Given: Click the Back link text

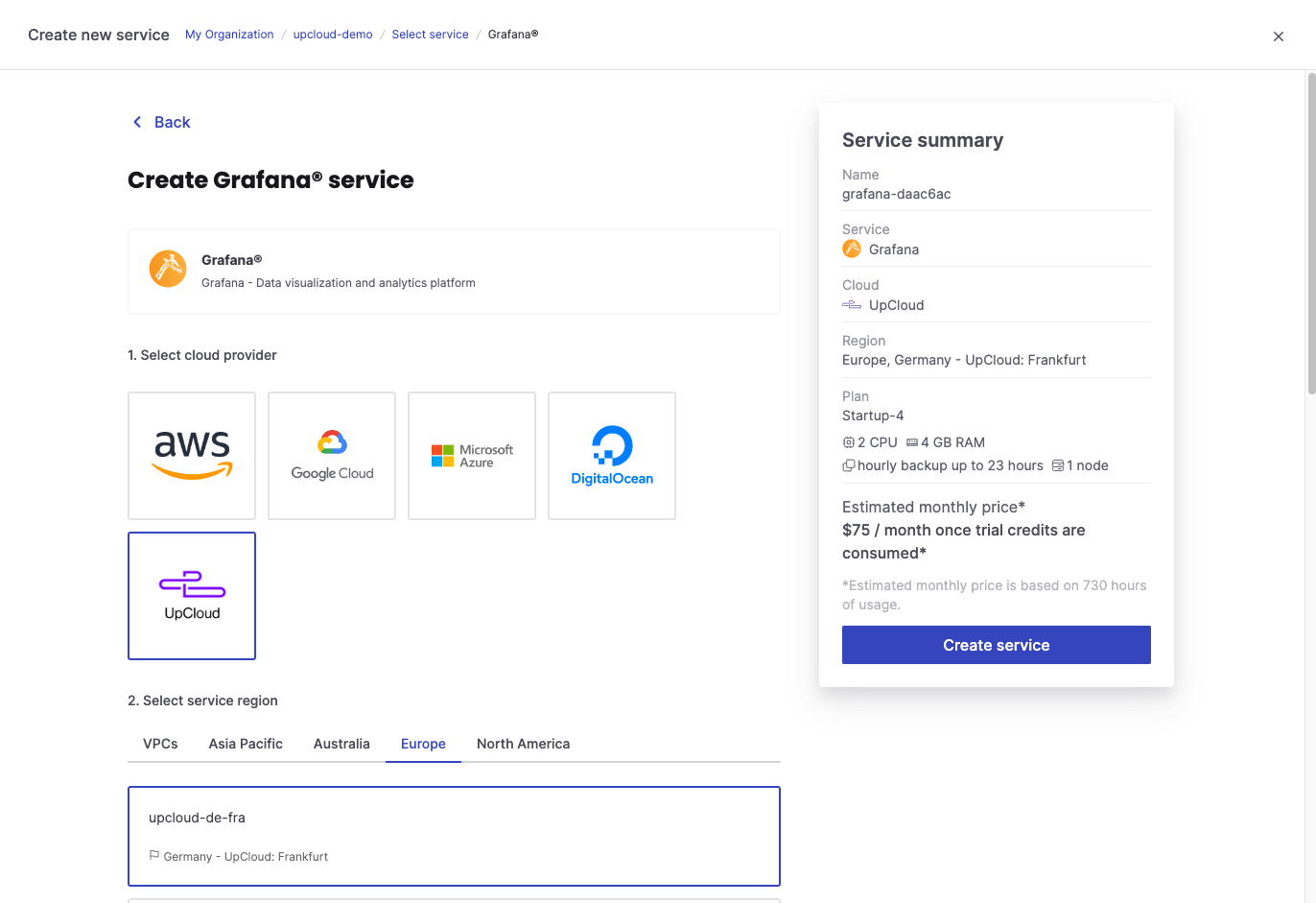Looking at the screenshot, I should click(173, 122).
